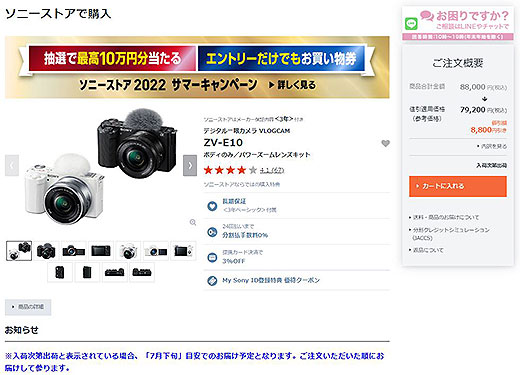
Task: Click the magnifier zoom icon under product image
Action: coord(193,222)
